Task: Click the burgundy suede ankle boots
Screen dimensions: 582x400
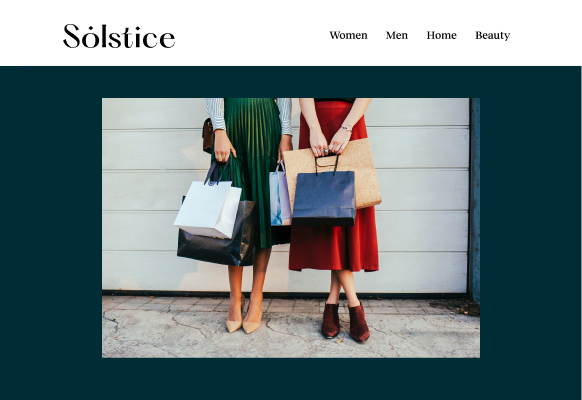Action: [345, 321]
